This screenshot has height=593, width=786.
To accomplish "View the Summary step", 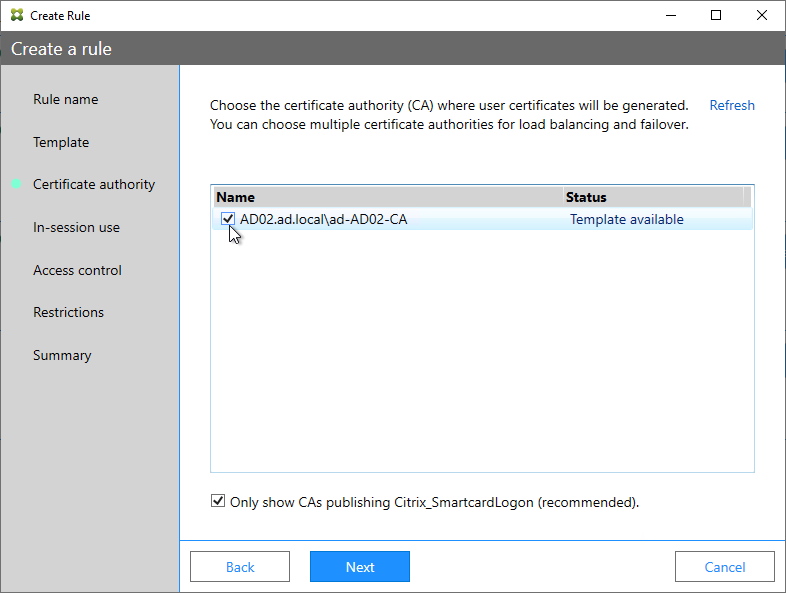I will (62, 355).
